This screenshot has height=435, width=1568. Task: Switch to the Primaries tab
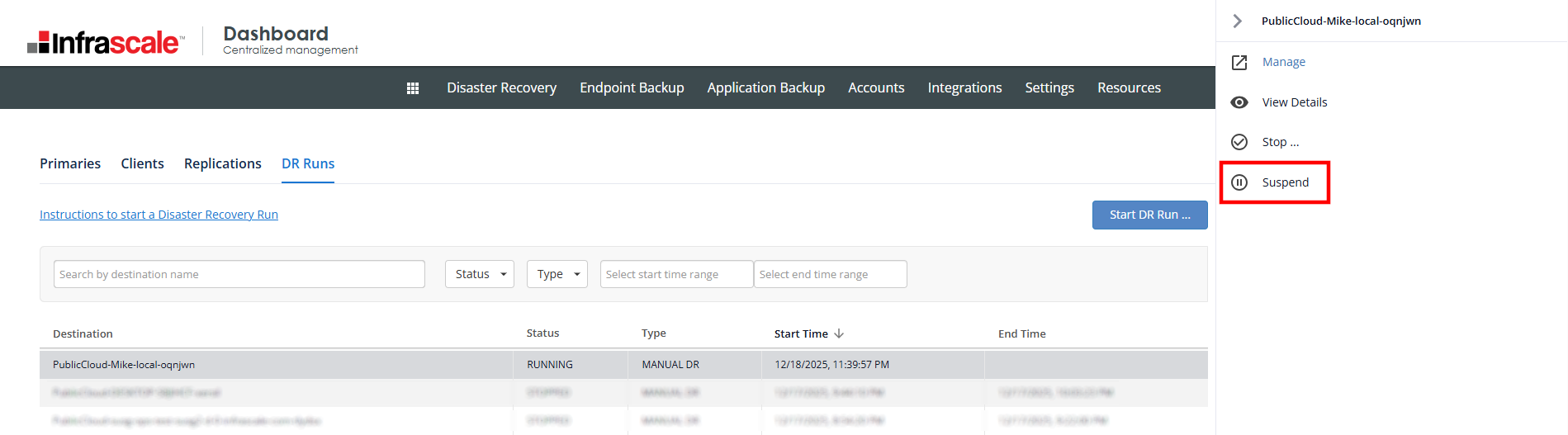[x=70, y=163]
